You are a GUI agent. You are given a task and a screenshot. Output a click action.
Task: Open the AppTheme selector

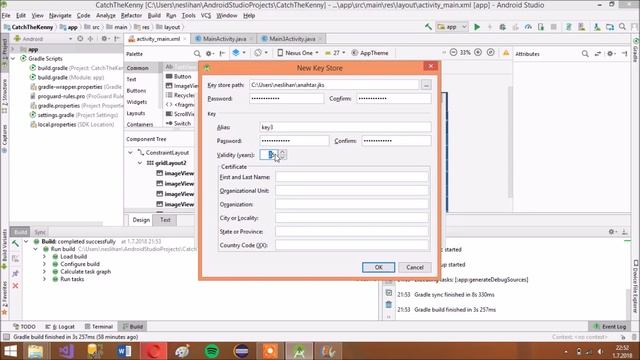tap(370, 53)
